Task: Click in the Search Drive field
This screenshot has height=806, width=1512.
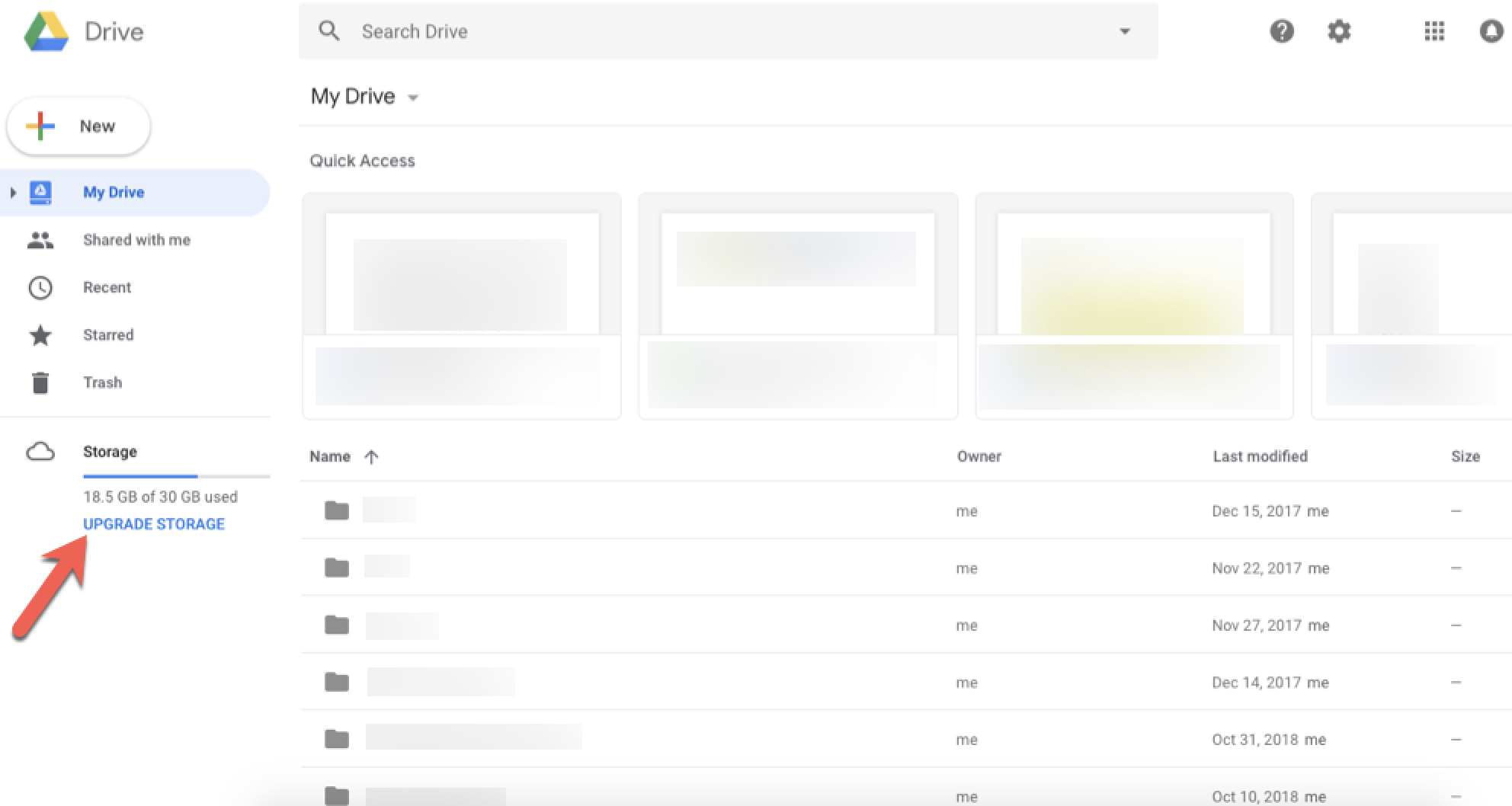Action: [x=728, y=31]
